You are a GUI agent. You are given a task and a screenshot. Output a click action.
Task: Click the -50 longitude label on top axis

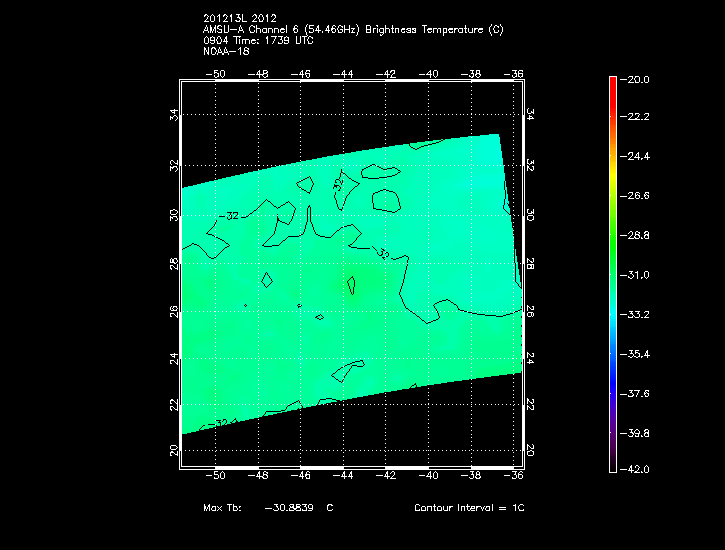click(214, 72)
